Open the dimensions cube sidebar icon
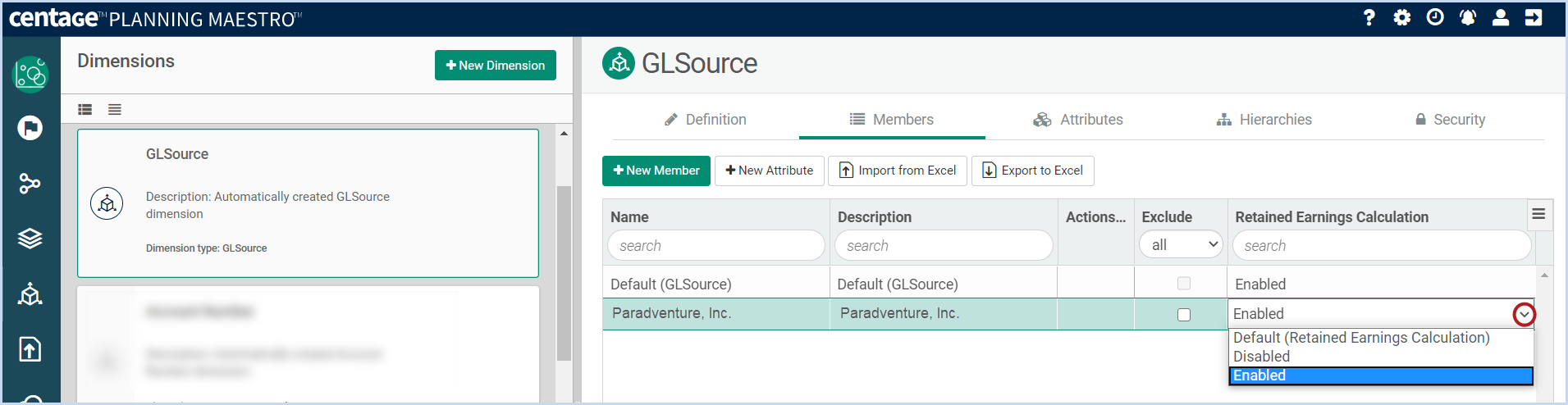The image size is (1568, 405). (x=30, y=294)
